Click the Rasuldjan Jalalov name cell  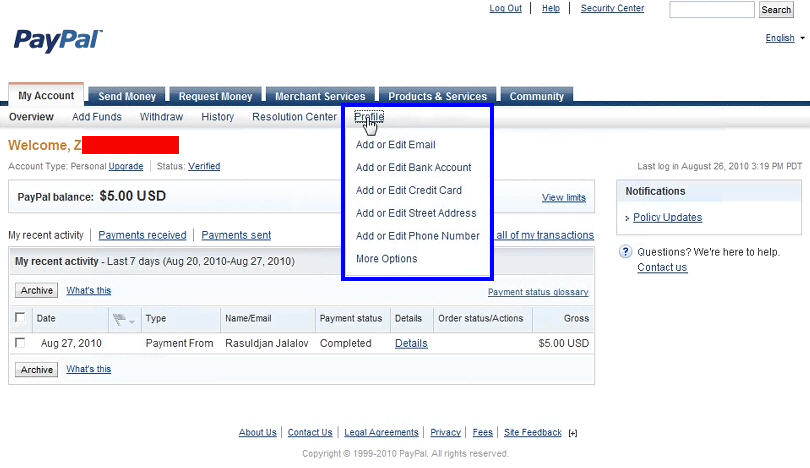point(267,343)
